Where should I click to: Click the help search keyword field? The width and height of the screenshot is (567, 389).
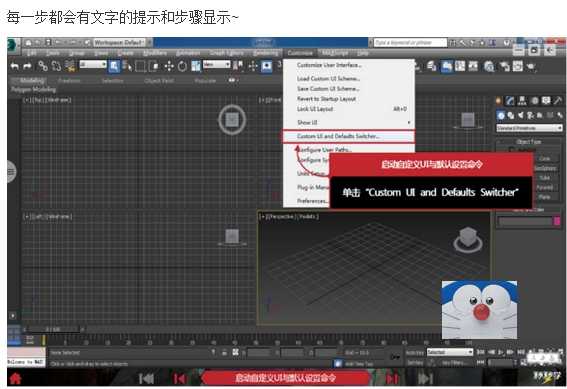click(x=410, y=43)
